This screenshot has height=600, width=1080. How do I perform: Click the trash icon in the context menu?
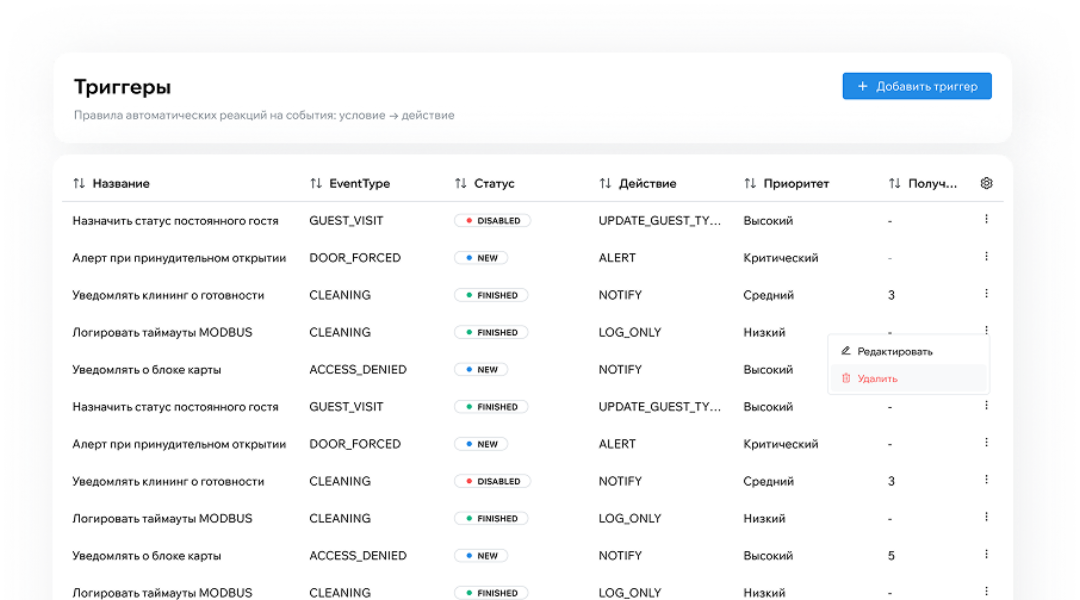(846, 379)
